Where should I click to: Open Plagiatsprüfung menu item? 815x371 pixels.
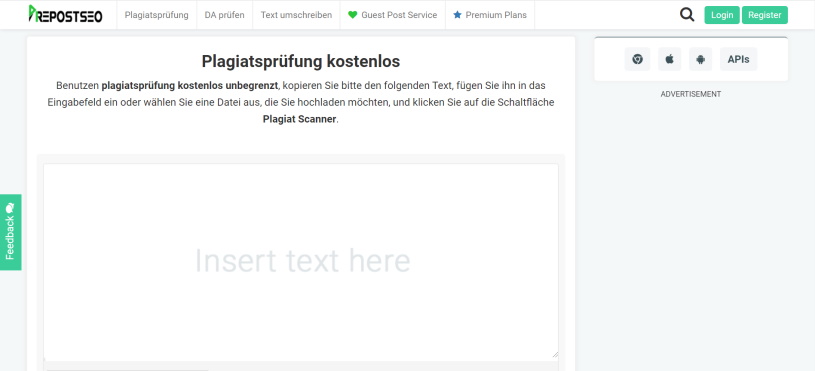(156, 15)
